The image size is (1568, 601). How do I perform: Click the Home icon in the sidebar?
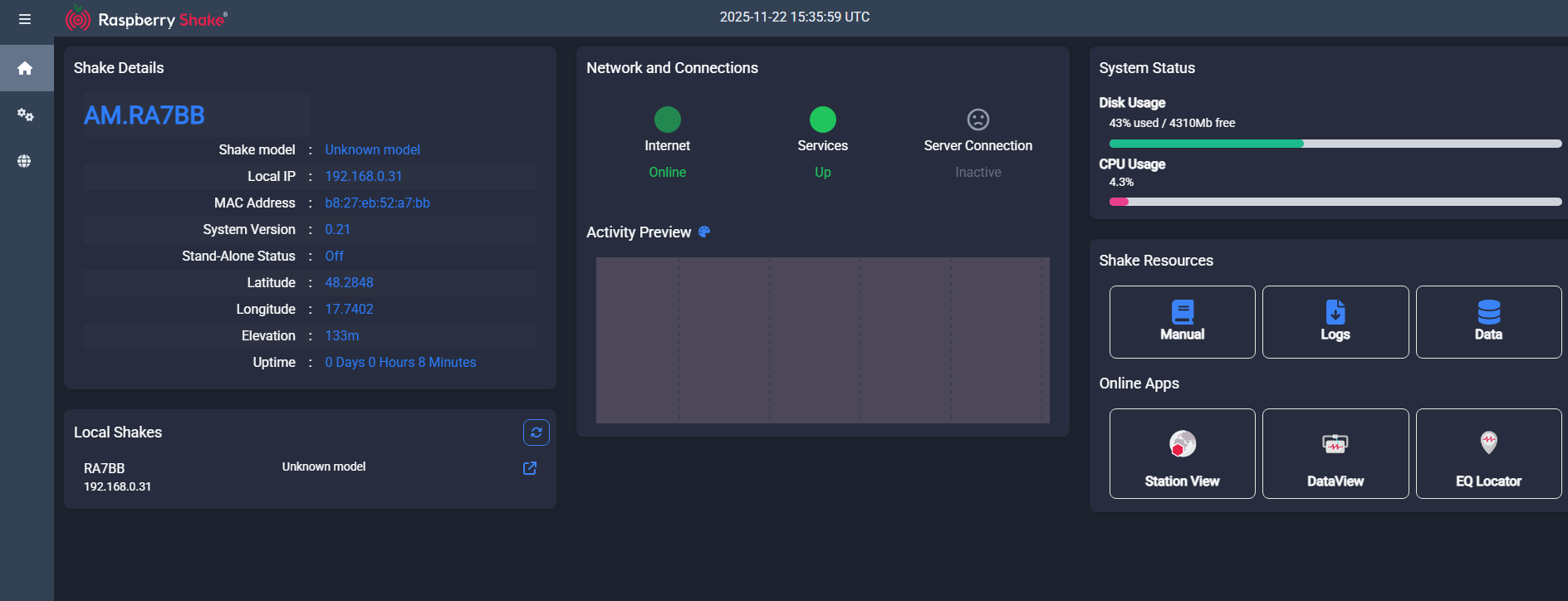(x=25, y=68)
